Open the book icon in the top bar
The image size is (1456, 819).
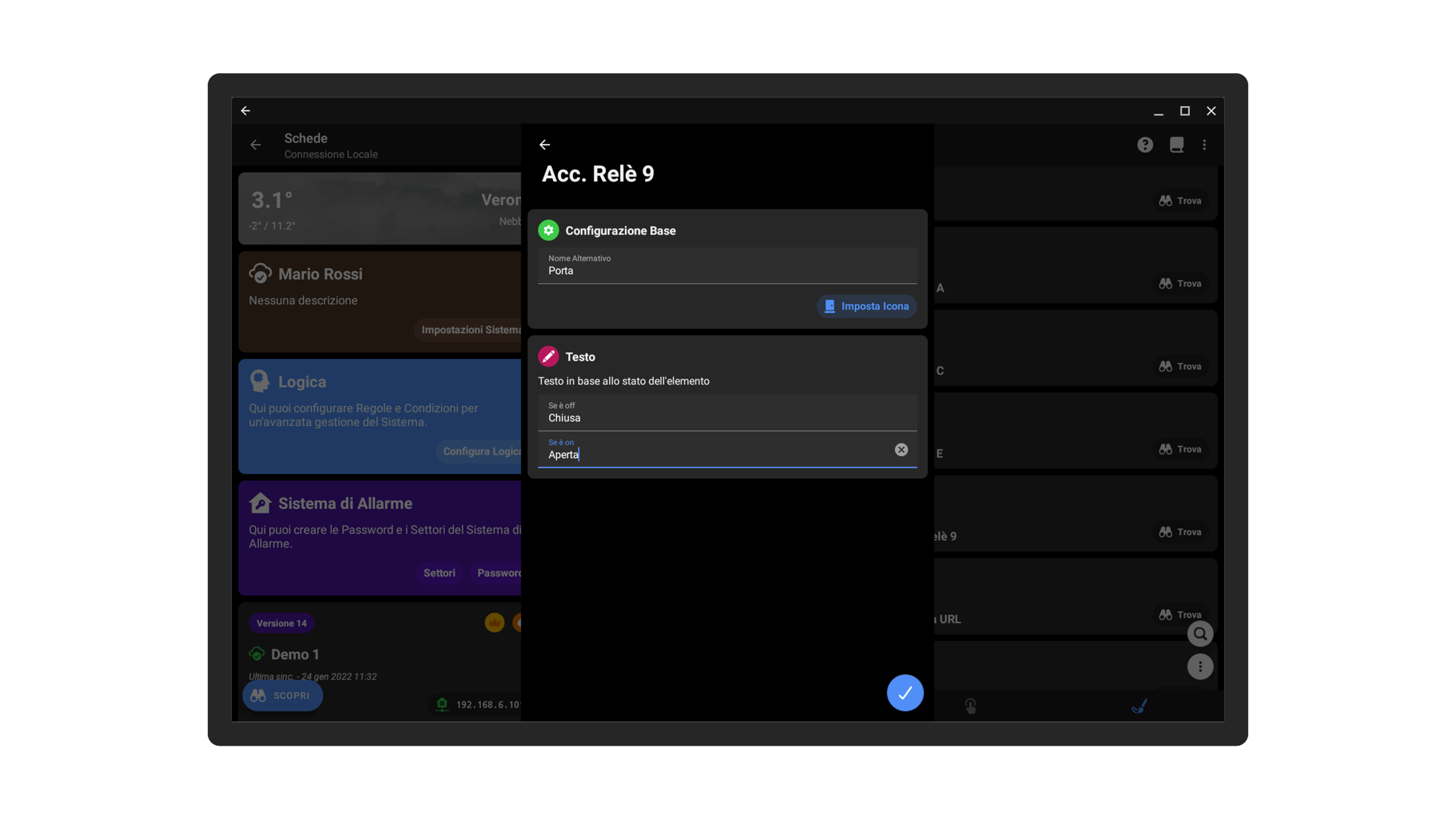(x=1176, y=145)
